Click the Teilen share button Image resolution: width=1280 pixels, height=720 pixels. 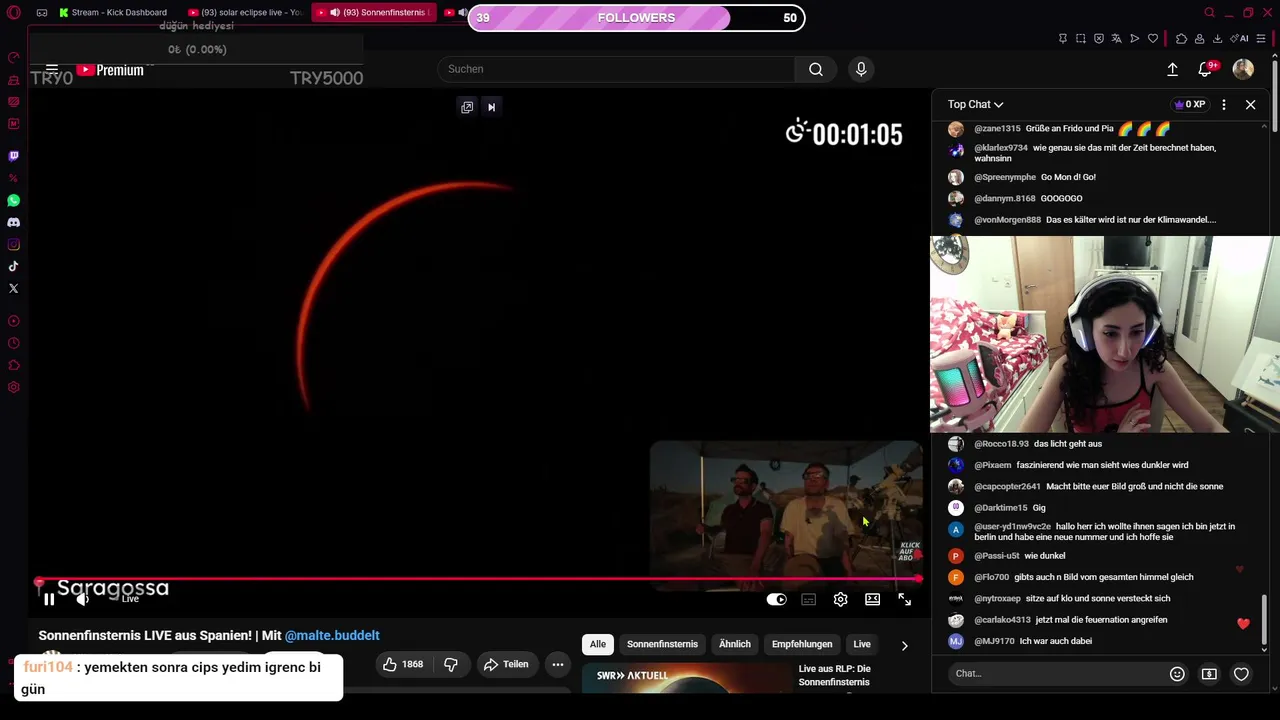(506, 664)
